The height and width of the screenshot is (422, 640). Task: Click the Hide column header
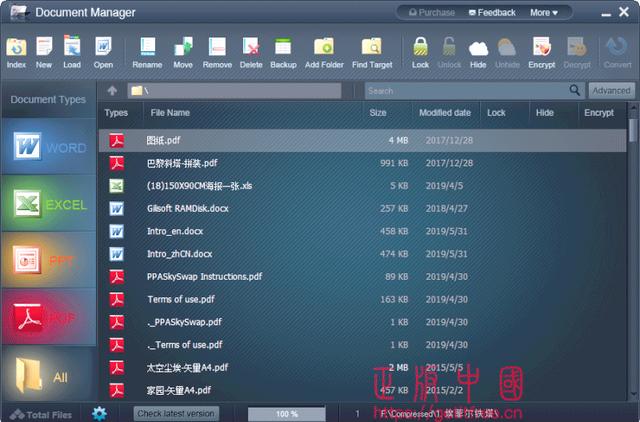[x=544, y=113]
